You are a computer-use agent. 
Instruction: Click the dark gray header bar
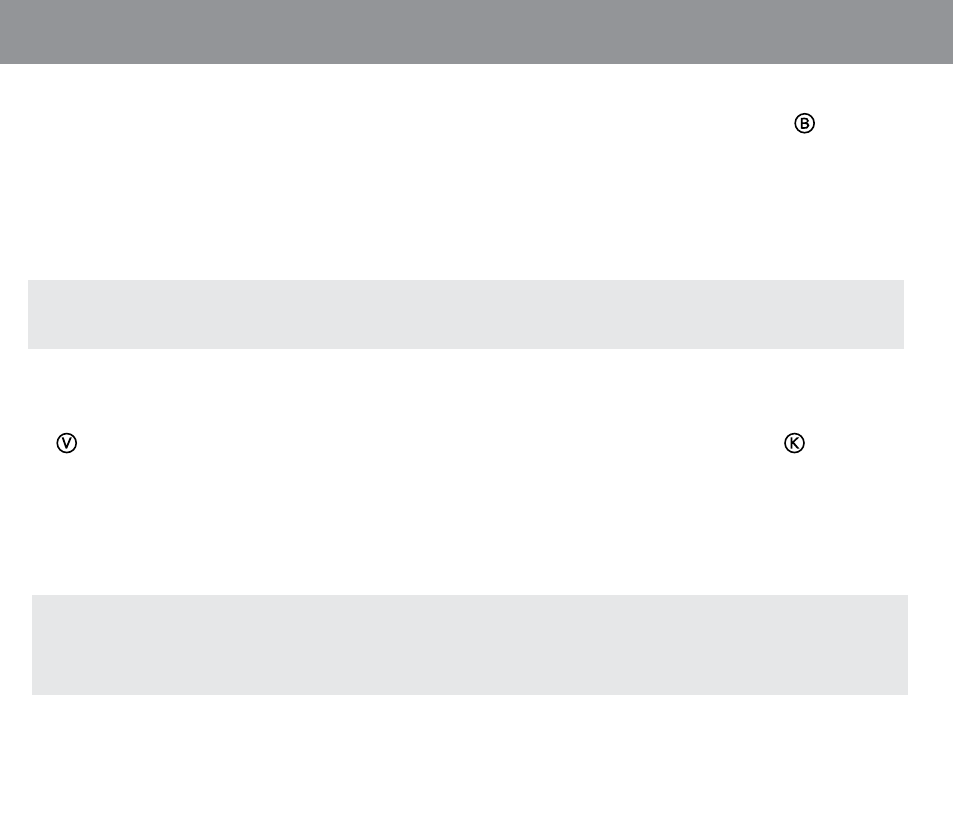[x=476, y=32]
